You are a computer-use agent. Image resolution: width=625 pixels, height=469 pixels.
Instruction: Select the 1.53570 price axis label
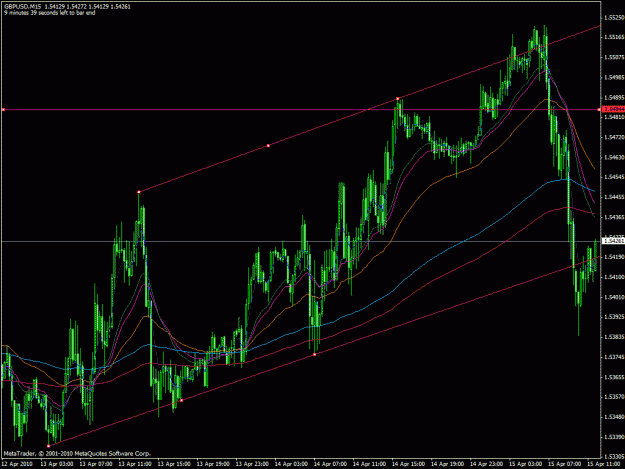point(614,397)
